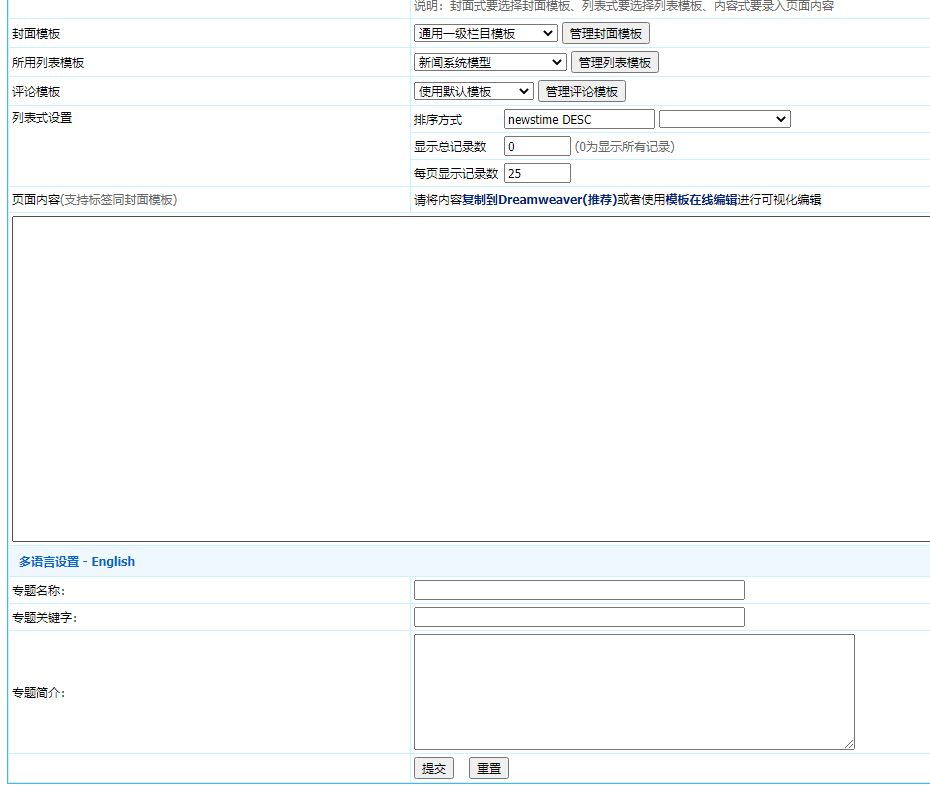This screenshot has width=930, height=785.
Task: Select the 显示总记录数 field showing 0
Action: click(x=536, y=145)
